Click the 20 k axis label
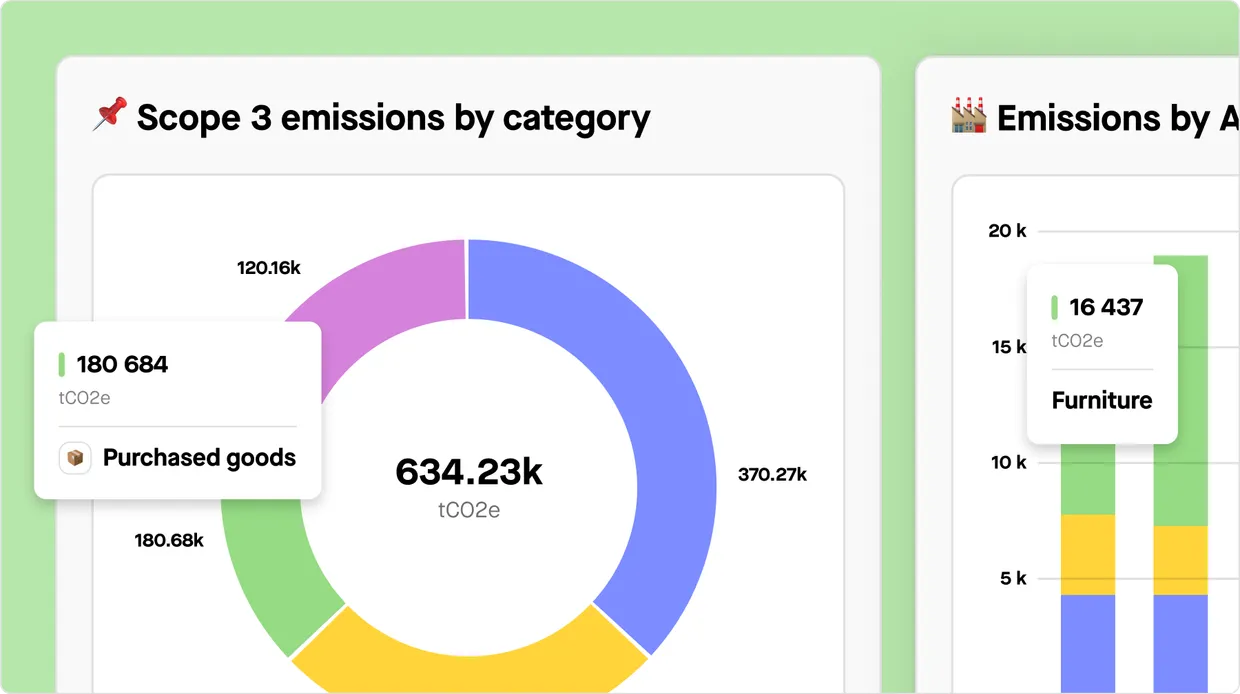The image size is (1240, 694). [x=1007, y=231]
